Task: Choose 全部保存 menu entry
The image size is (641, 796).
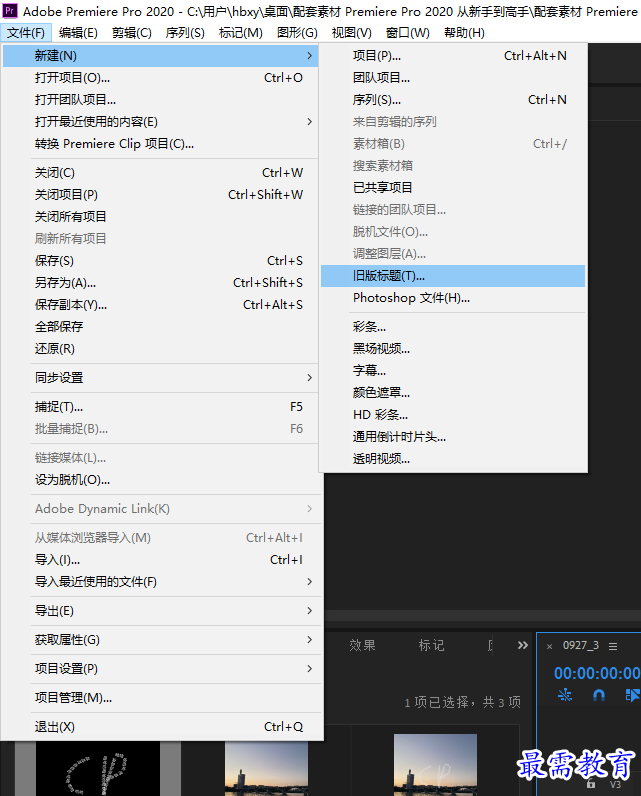Action: tap(160, 326)
